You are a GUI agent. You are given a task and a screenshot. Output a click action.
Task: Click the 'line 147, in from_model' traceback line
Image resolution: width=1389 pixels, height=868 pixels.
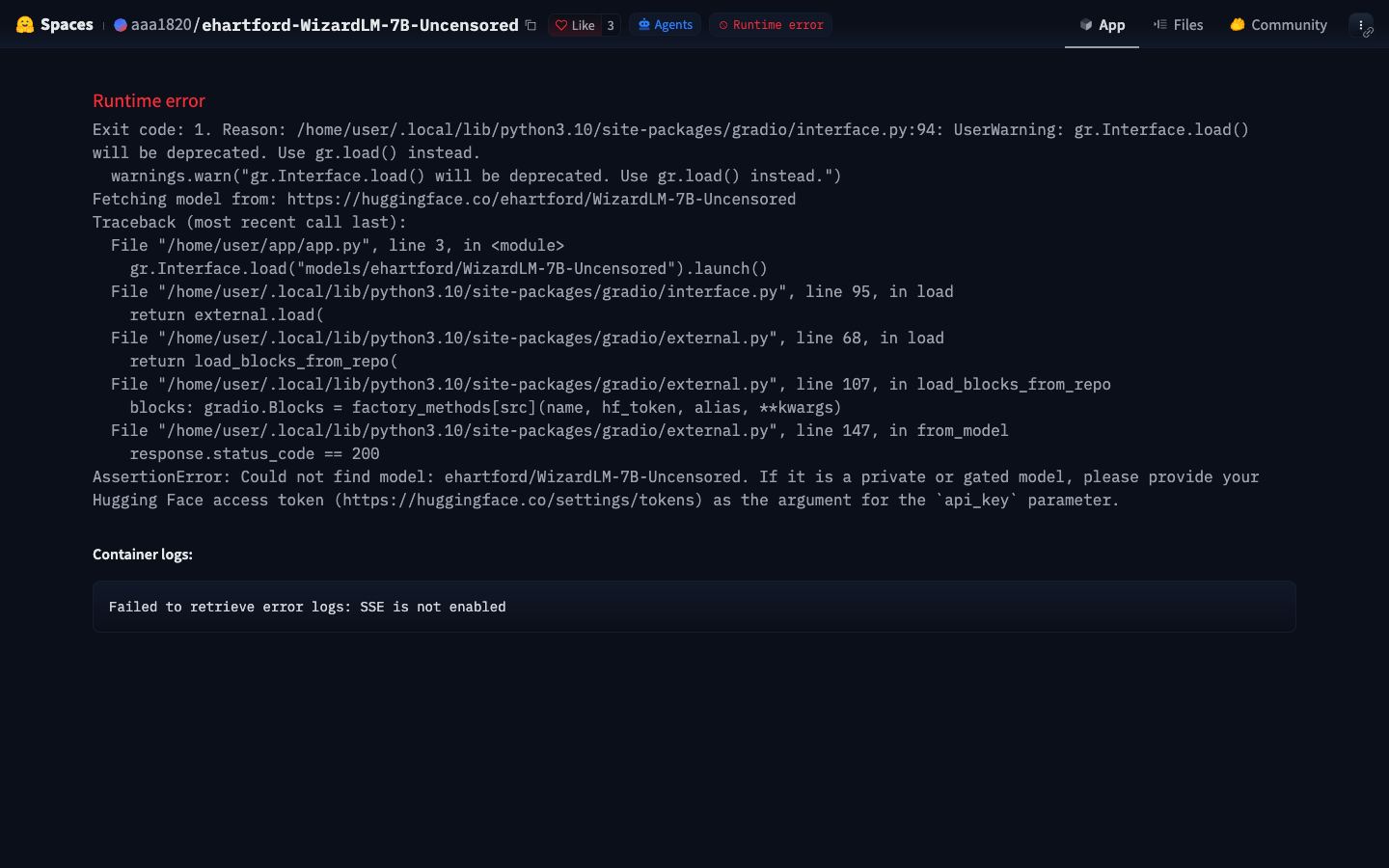click(x=559, y=430)
